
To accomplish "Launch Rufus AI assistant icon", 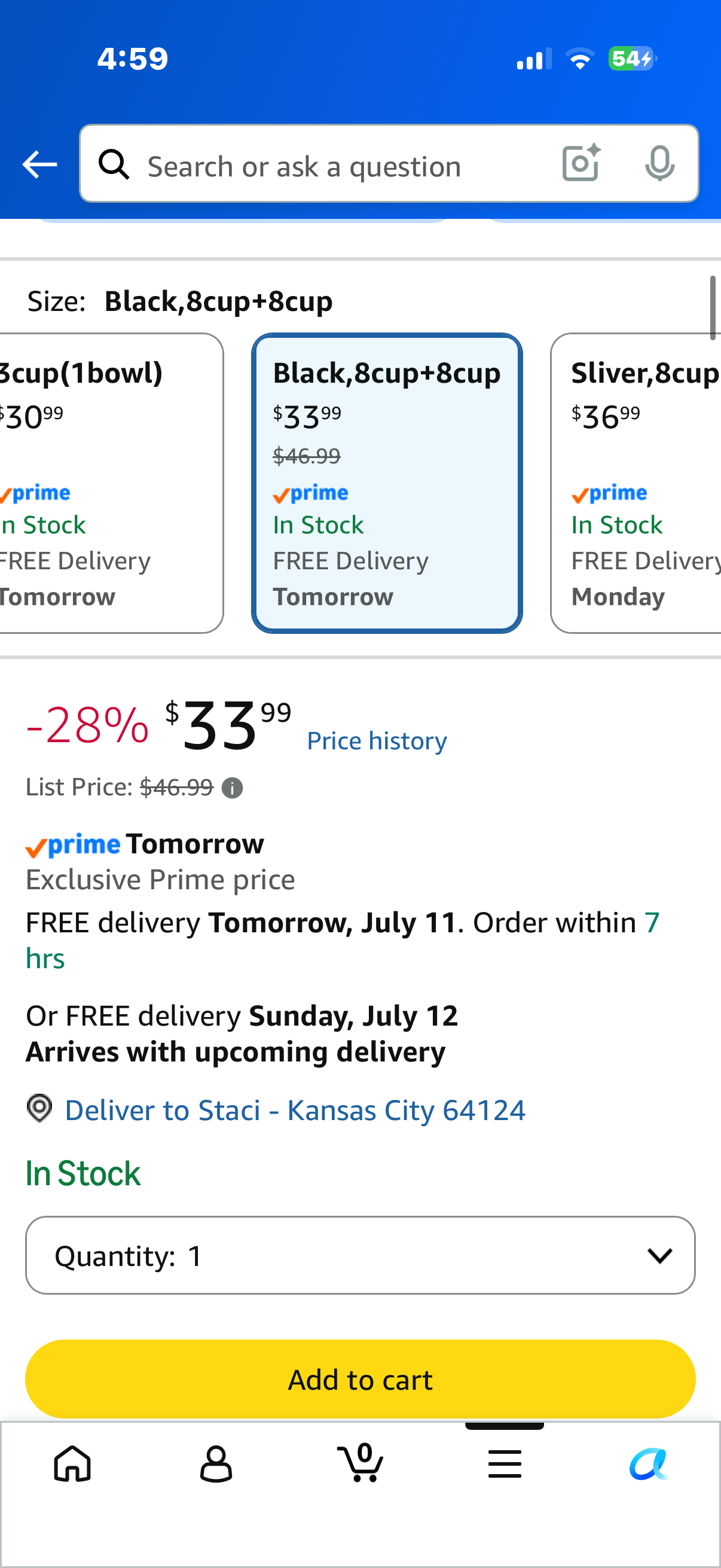I will coord(649,1463).
